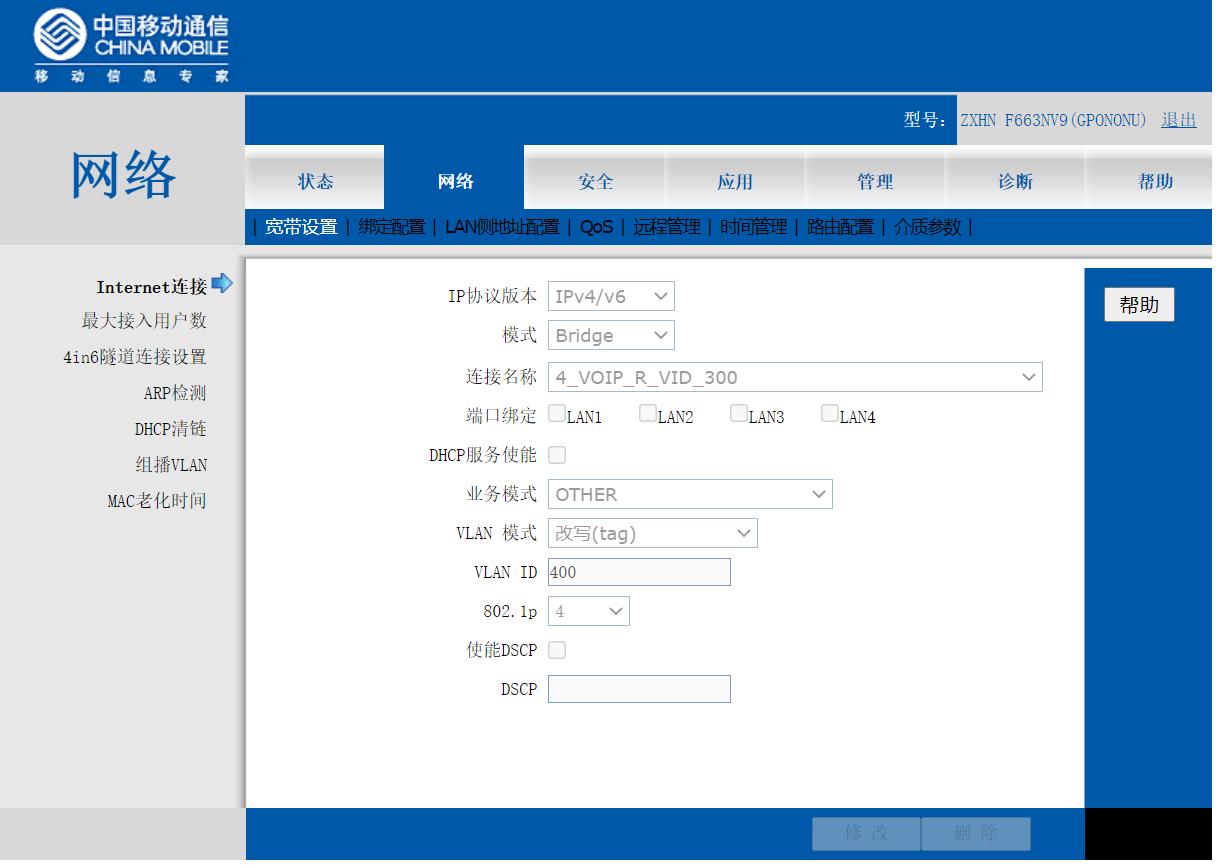
Task: Switch to the 安全 tab
Action: [x=595, y=181]
